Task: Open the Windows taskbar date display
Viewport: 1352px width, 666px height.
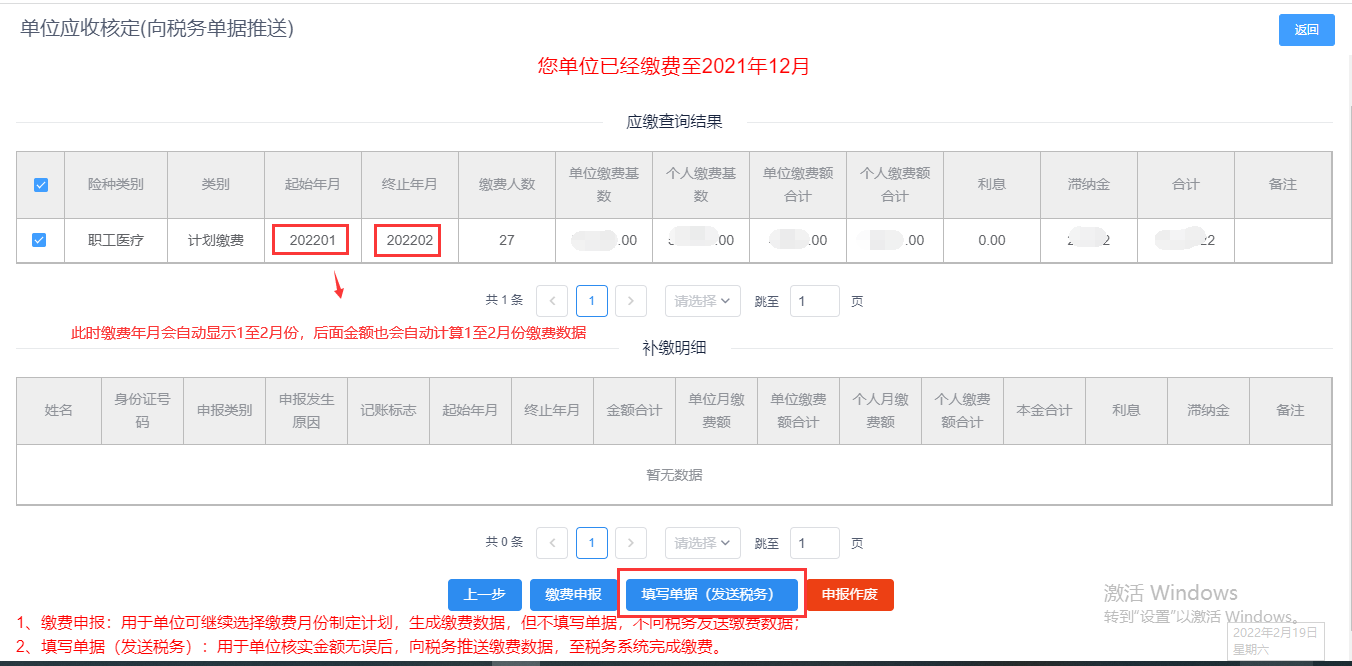Action: click(x=1275, y=640)
